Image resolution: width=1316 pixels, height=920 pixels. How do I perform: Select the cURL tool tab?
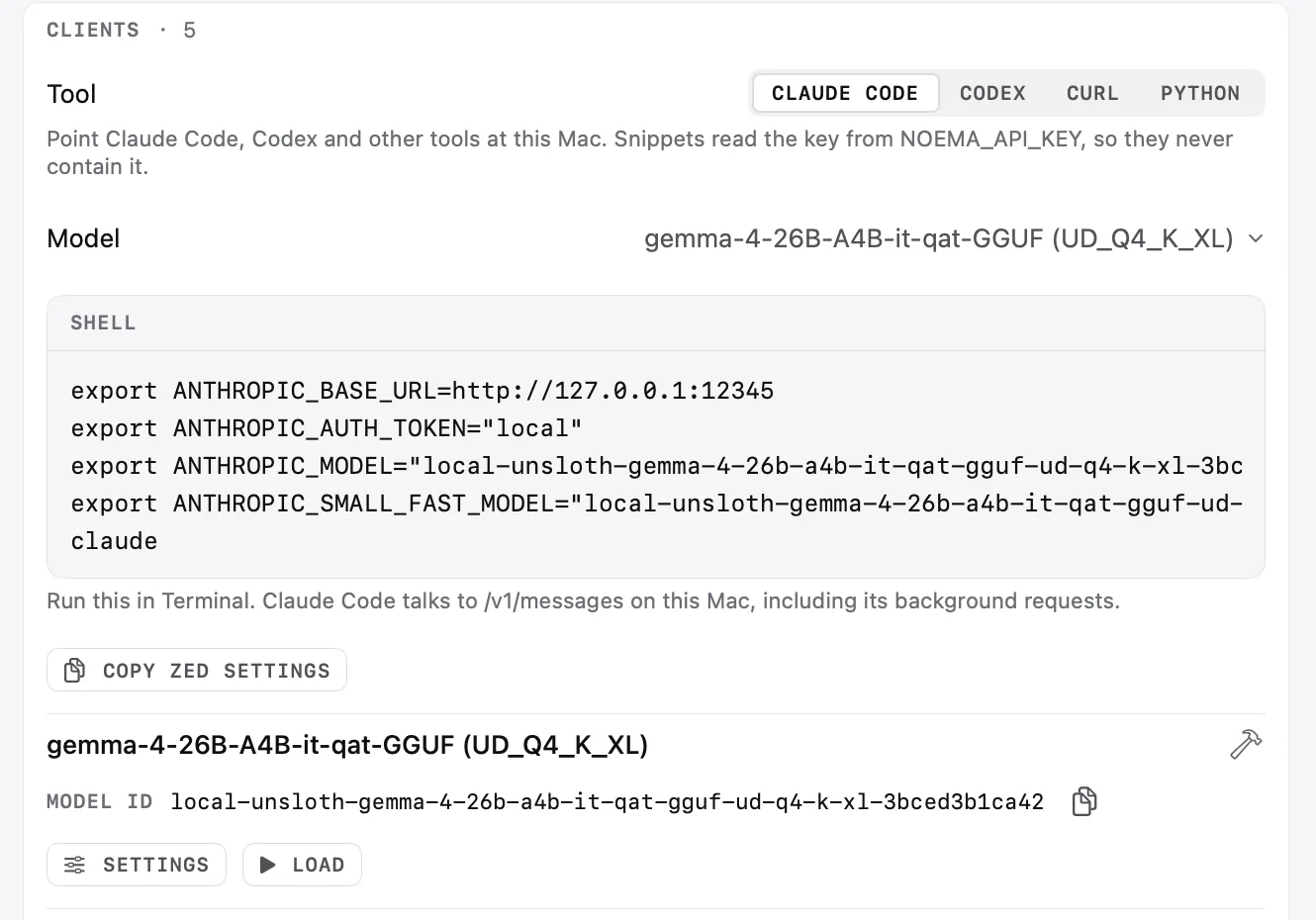pyautogui.click(x=1092, y=93)
